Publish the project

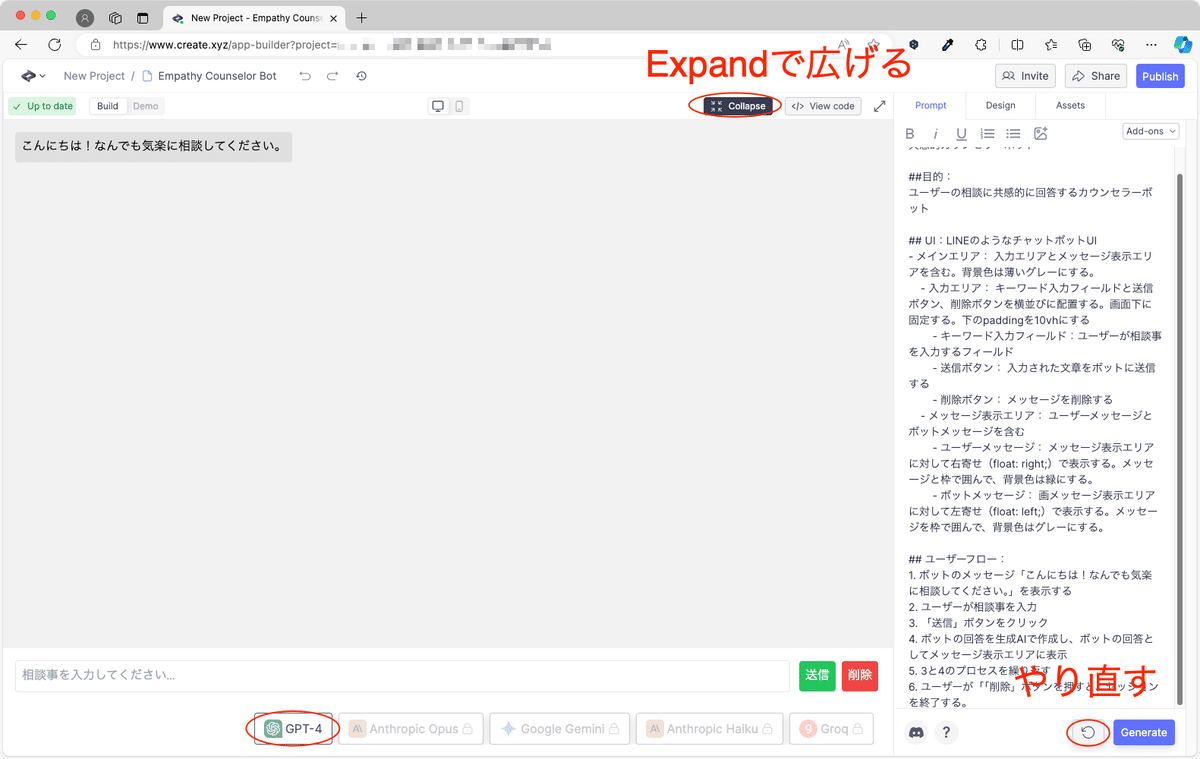(1160, 76)
